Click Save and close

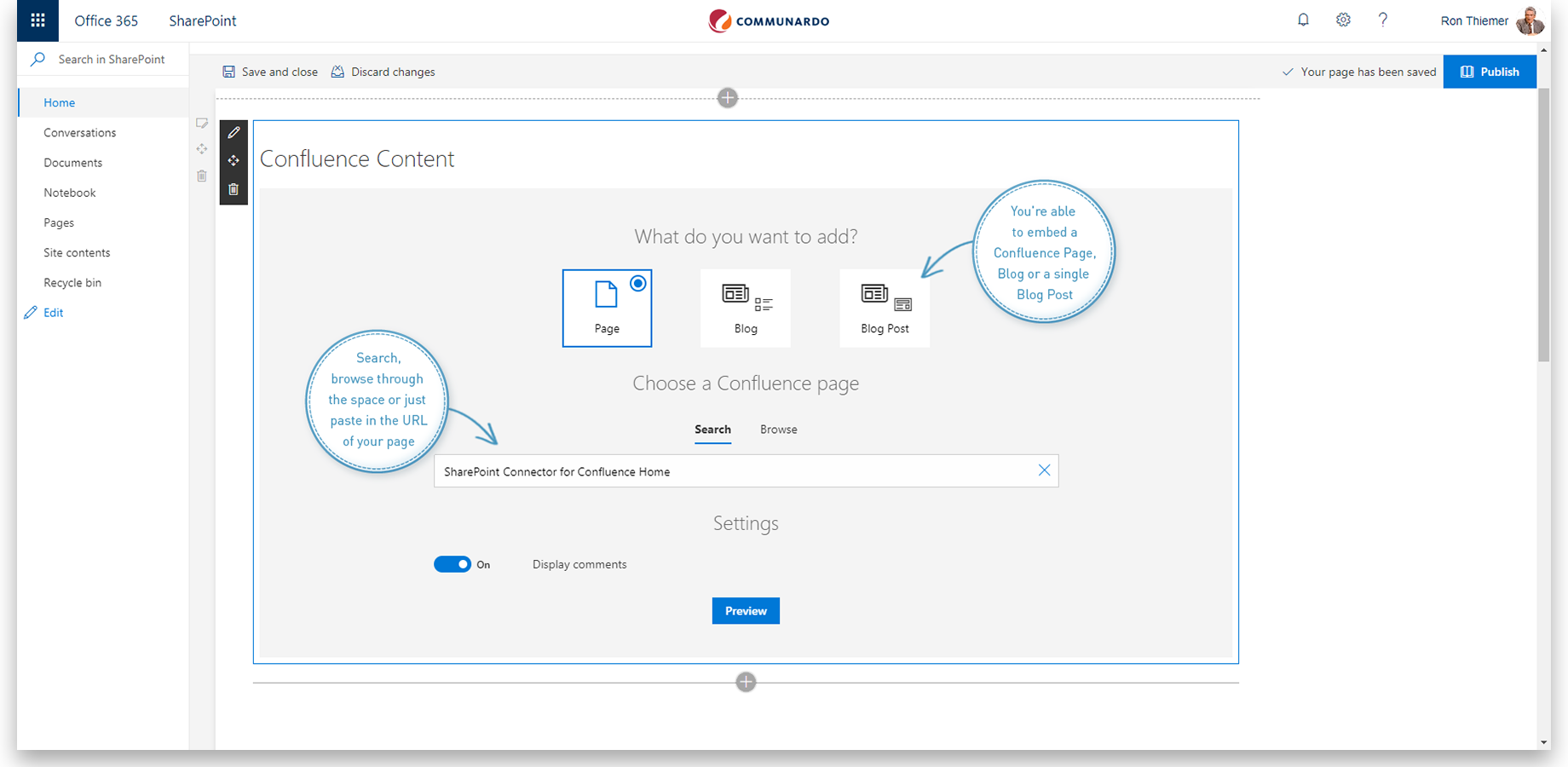point(270,72)
